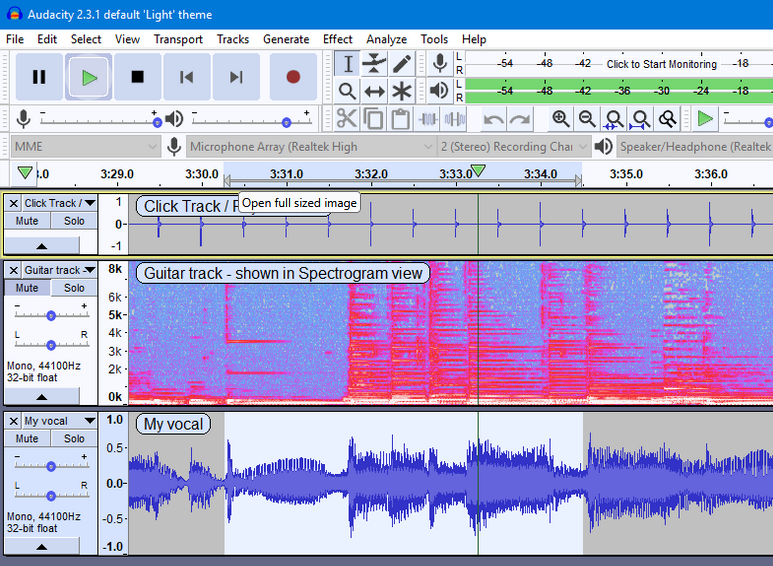The height and width of the screenshot is (566, 773).
Task: Open the Tracks menu
Action: (x=233, y=39)
